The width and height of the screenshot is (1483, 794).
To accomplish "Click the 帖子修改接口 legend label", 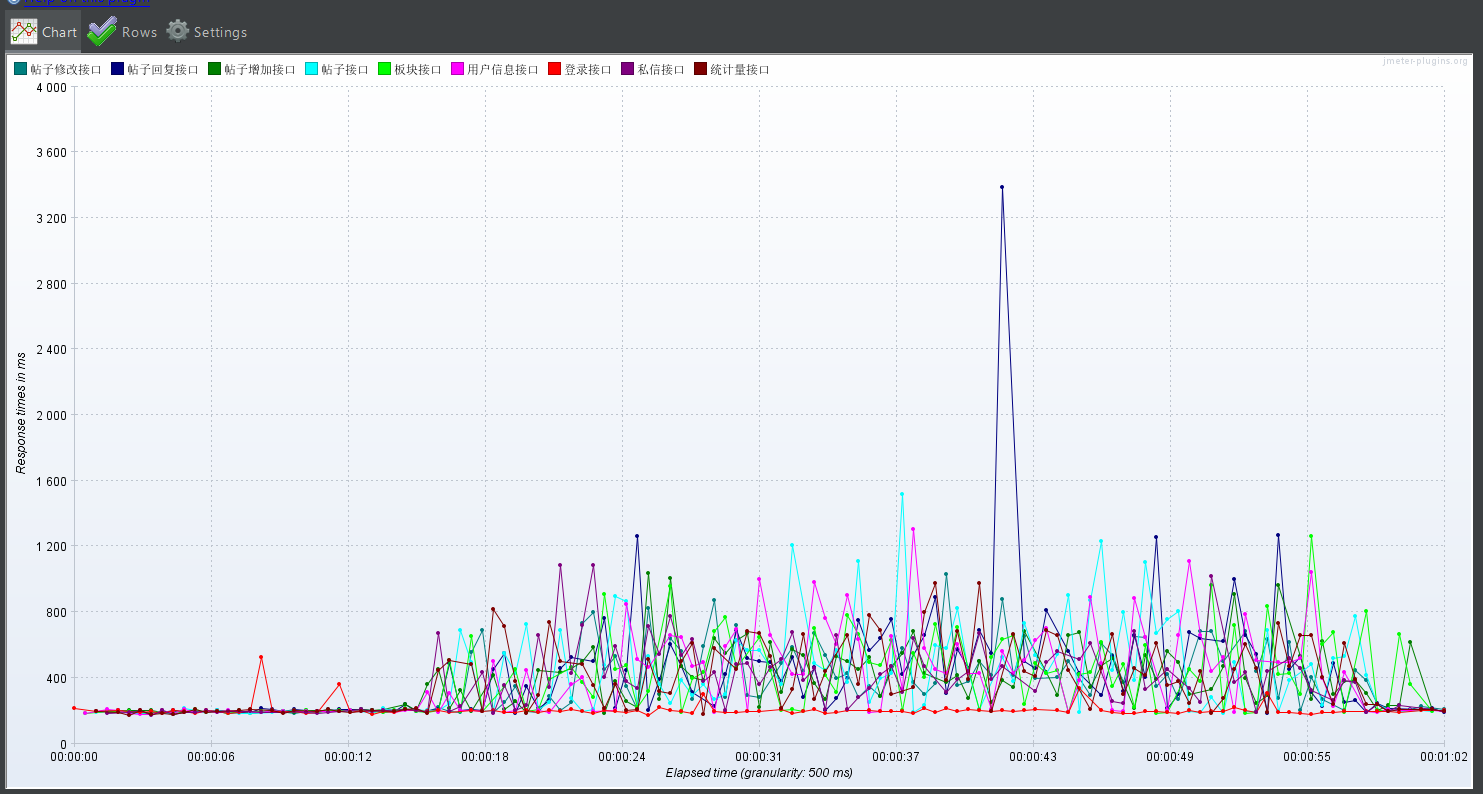I will [66, 70].
